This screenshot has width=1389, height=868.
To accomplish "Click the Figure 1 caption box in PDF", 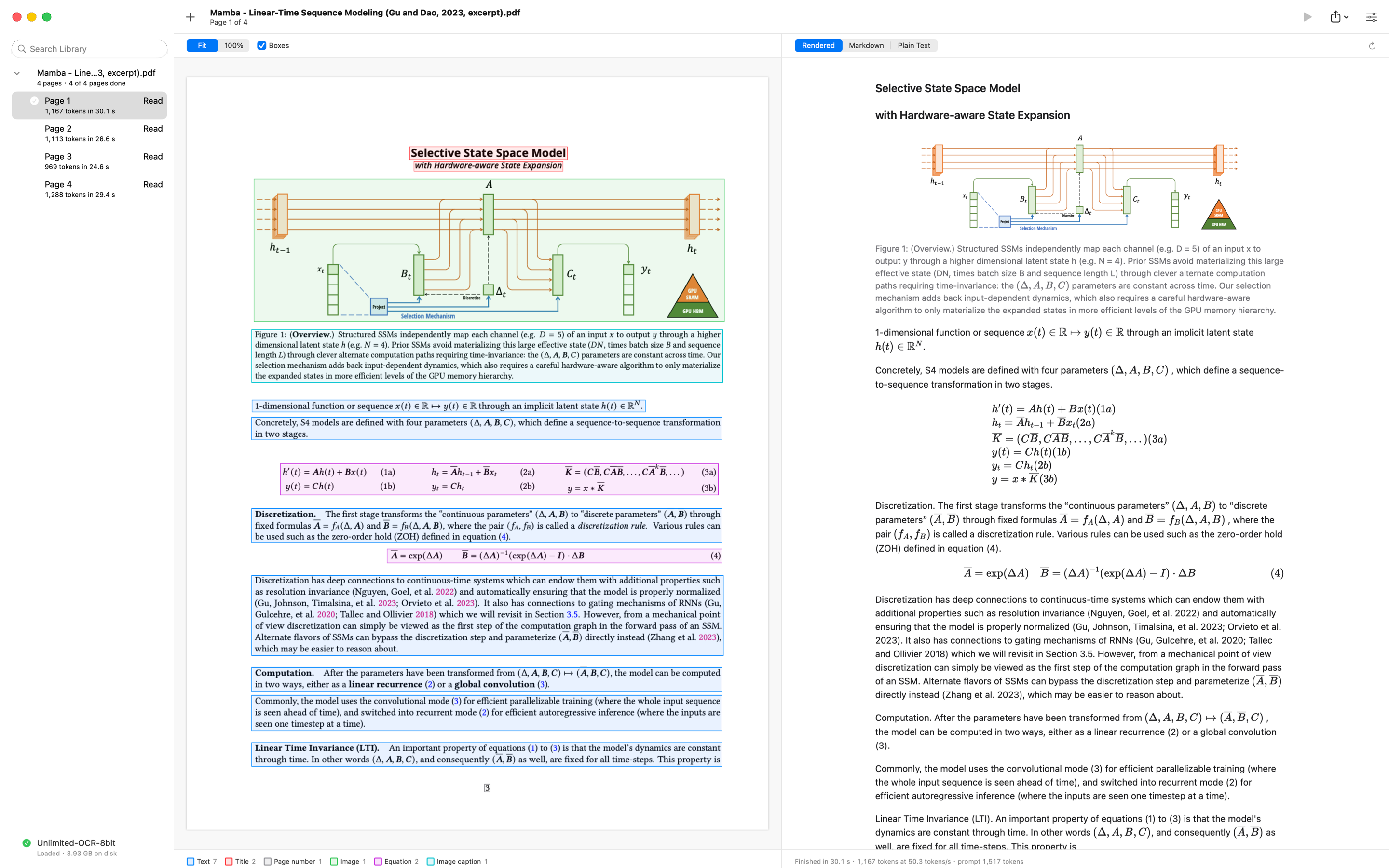I will click(487, 356).
